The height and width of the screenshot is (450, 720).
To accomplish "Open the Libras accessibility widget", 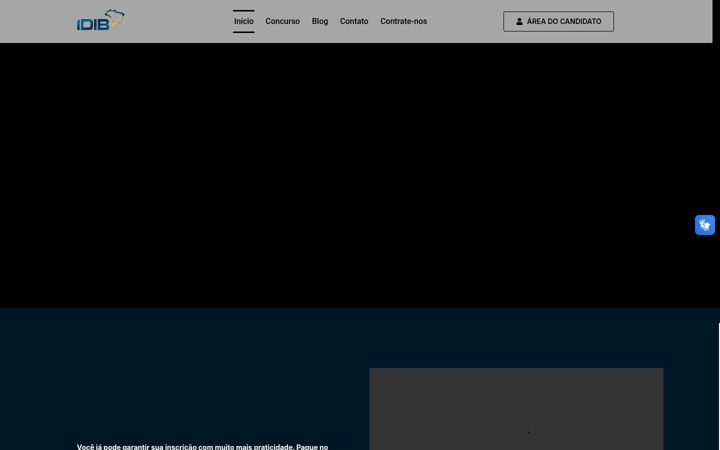I will tap(705, 225).
